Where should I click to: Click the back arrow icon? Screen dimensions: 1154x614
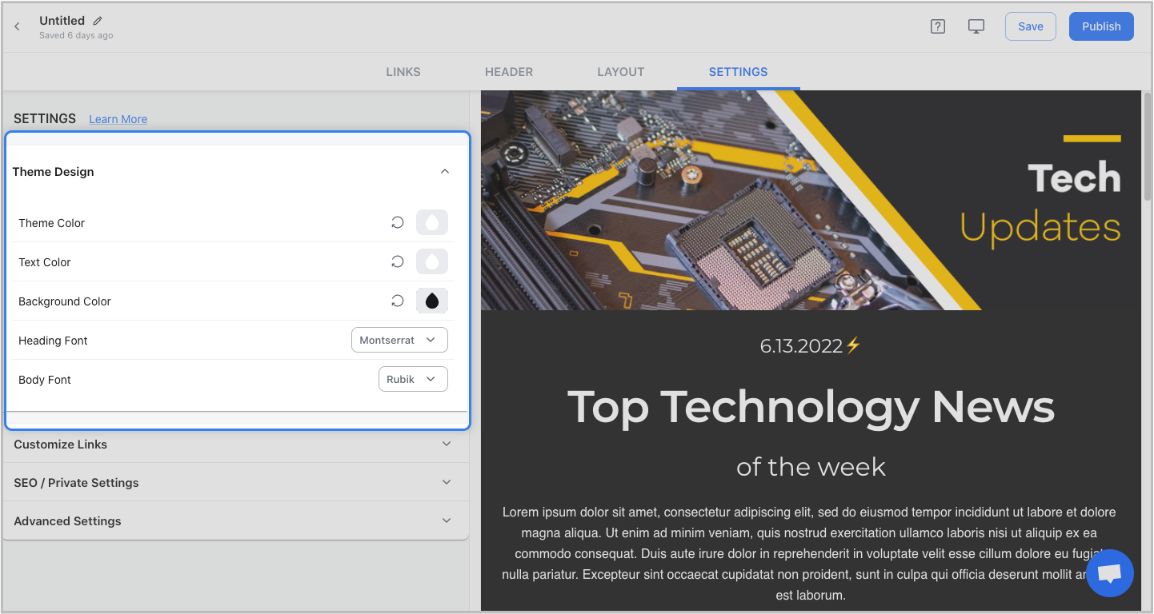[x=17, y=27]
